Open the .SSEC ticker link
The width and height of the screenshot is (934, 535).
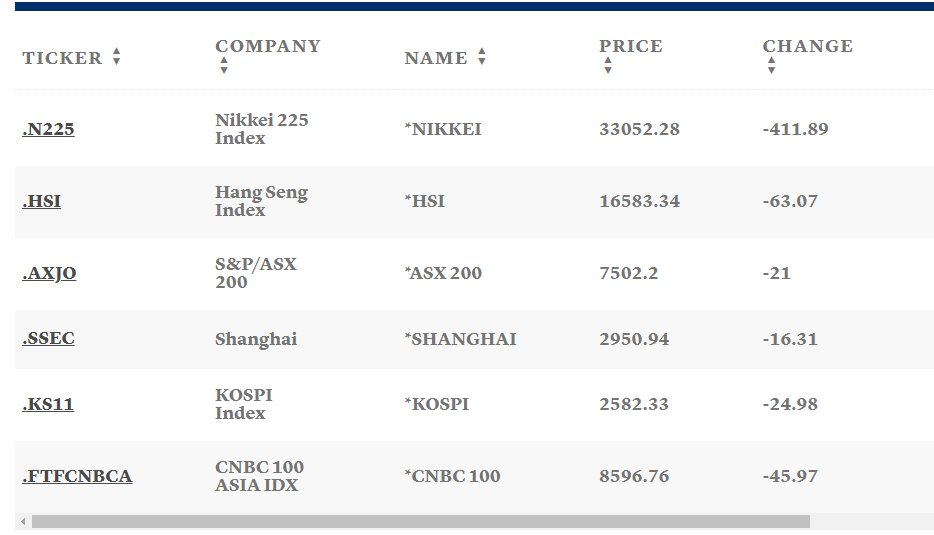(x=48, y=338)
